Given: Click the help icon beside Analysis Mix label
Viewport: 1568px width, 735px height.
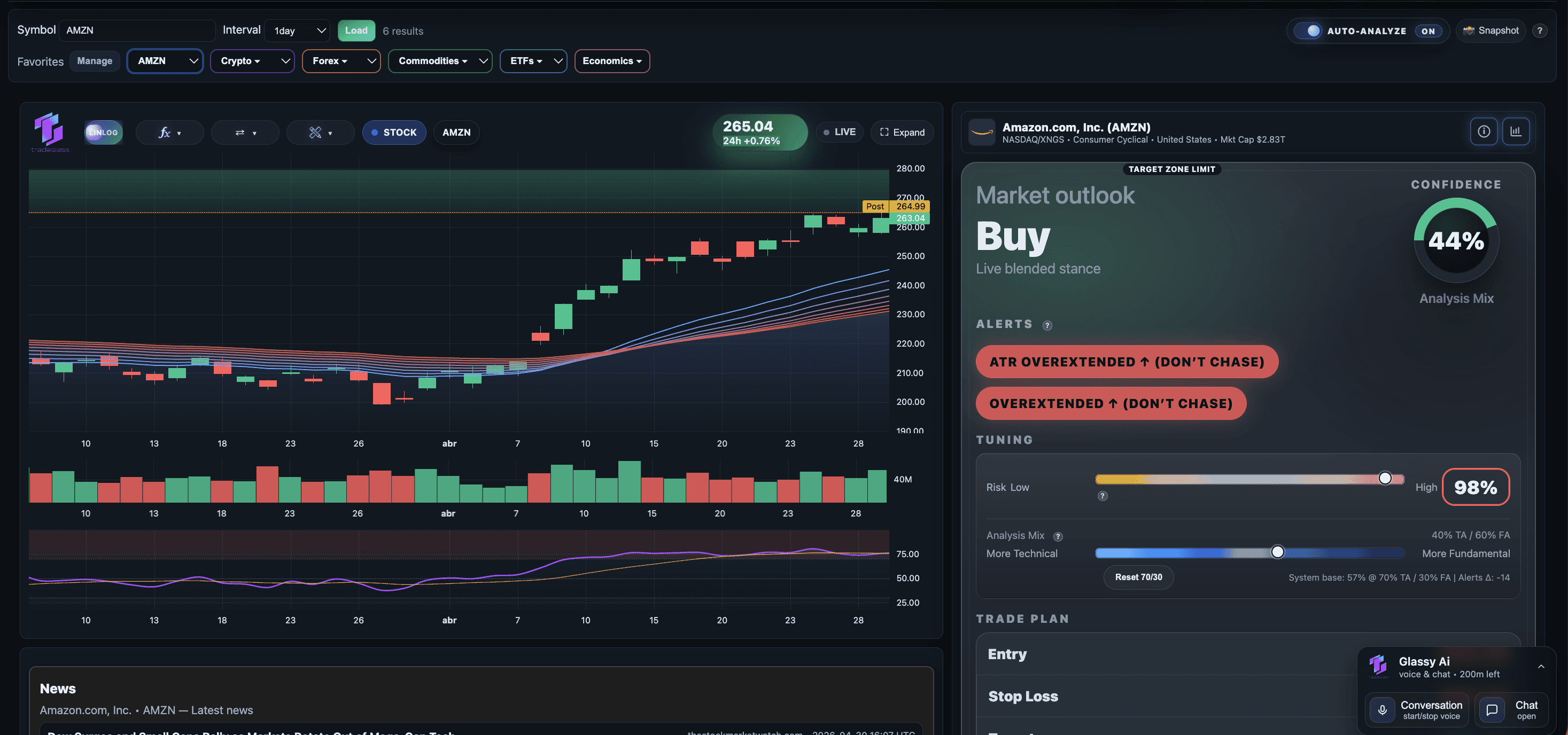Looking at the screenshot, I should (x=1058, y=536).
